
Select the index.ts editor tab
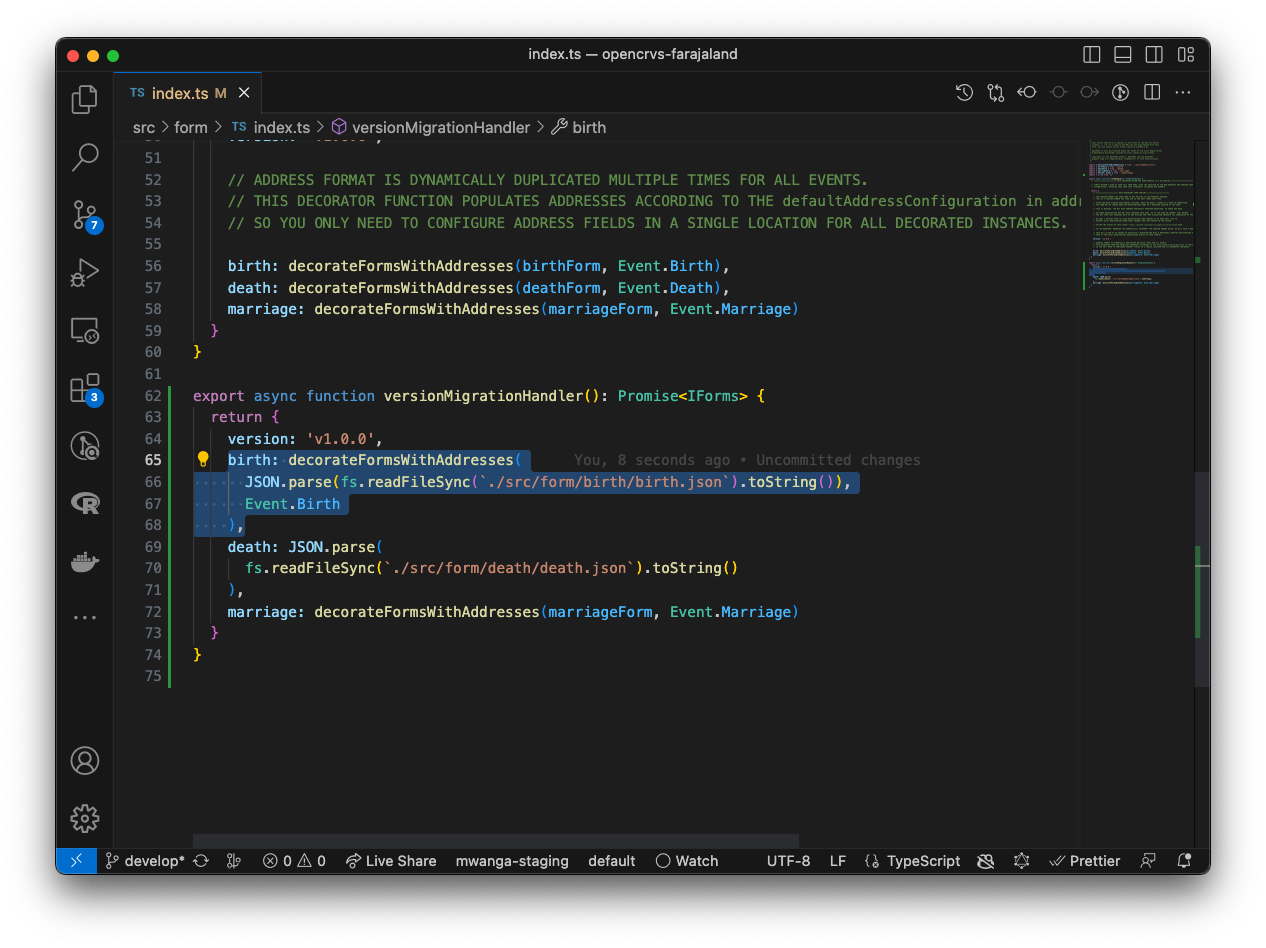pos(179,93)
